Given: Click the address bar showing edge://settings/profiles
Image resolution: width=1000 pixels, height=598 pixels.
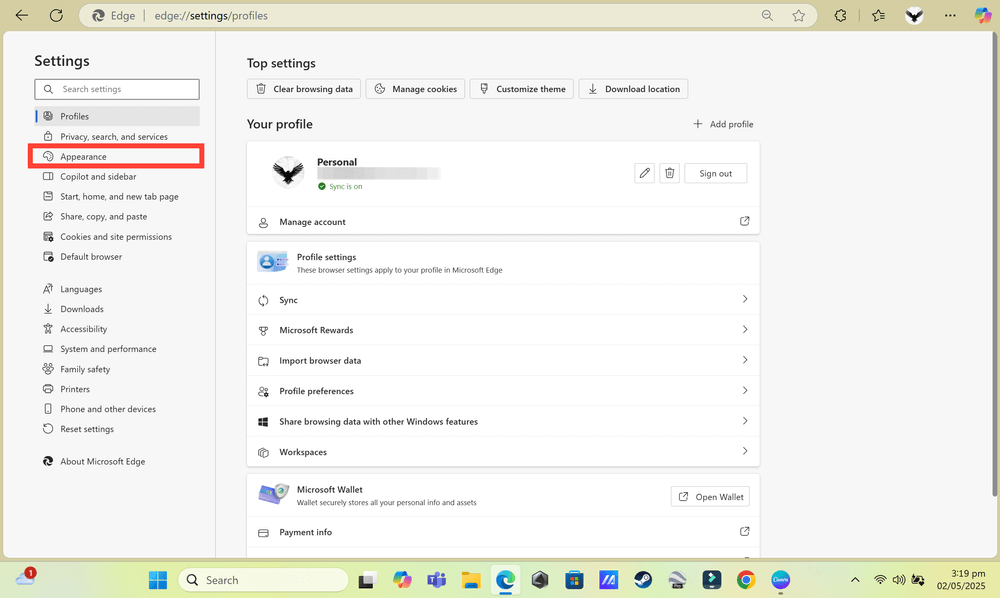Looking at the screenshot, I should 448,15.
